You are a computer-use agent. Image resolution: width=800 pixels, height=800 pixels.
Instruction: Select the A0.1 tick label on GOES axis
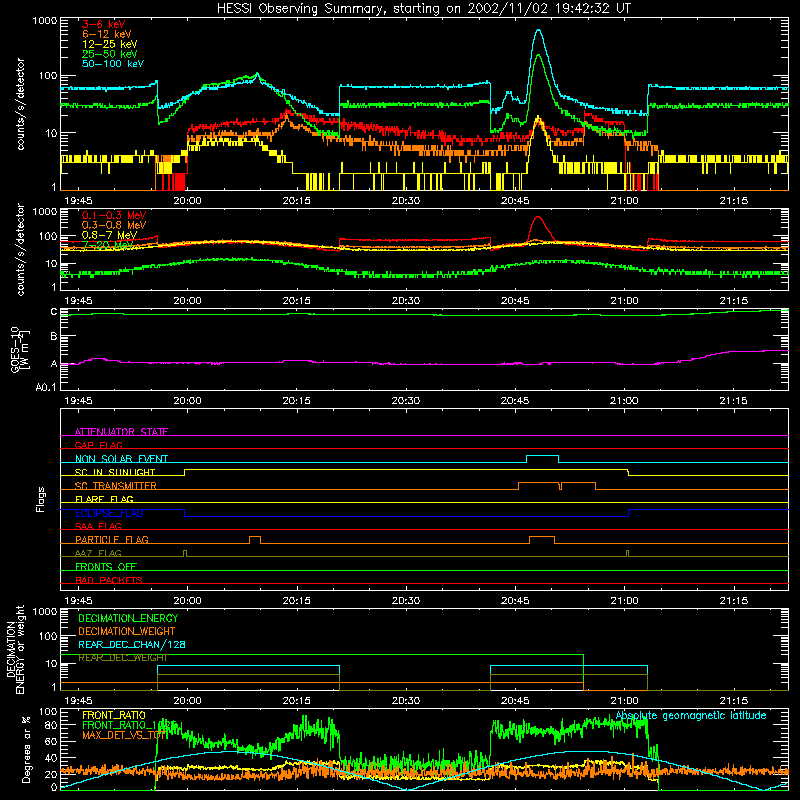(45, 388)
